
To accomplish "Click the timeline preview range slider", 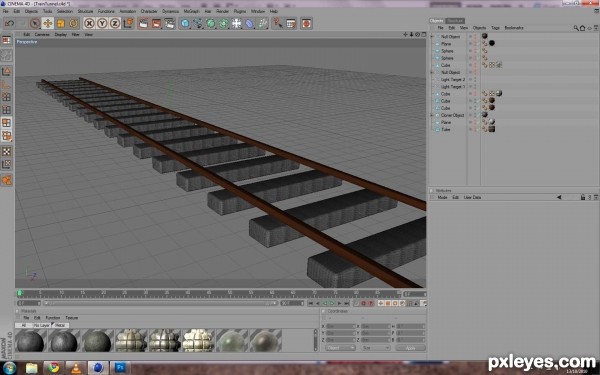I will [x=160, y=303].
